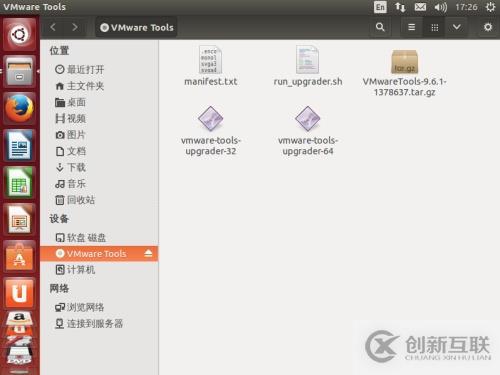Click the VMware Tools path bar button

click(137, 27)
